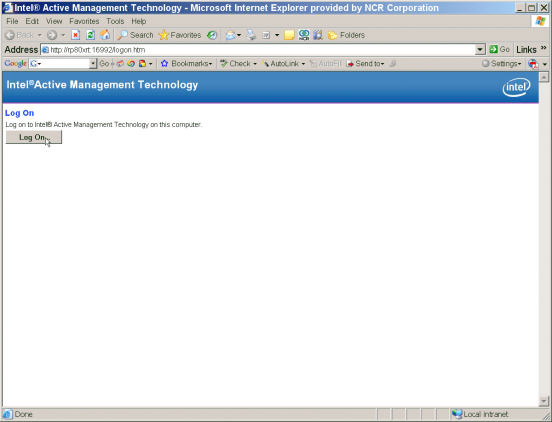The image size is (552, 422).
Task: Expand the Links toolbar chevron
Action: click(544, 48)
